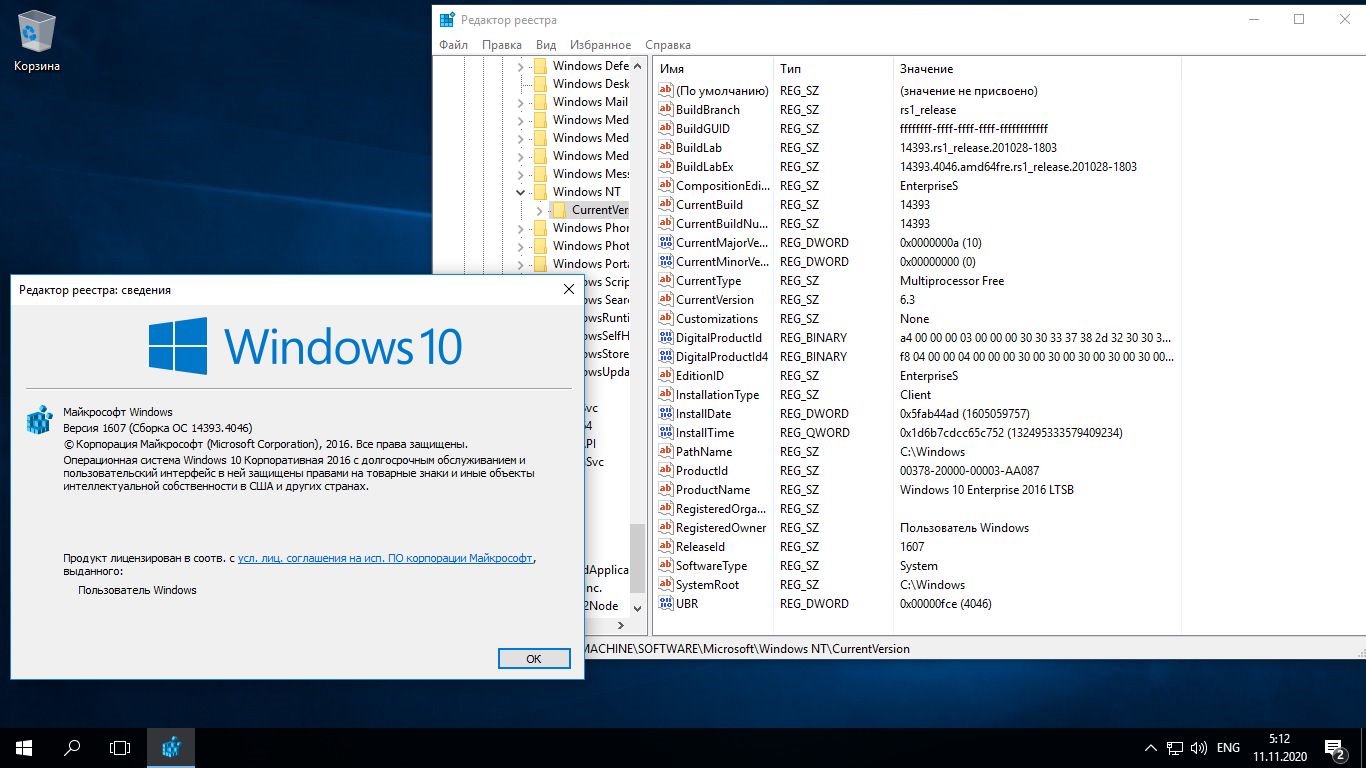This screenshot has width=1366, height=768.
Task: Click the volume icon in system tray
Action: coord(1198,748)
